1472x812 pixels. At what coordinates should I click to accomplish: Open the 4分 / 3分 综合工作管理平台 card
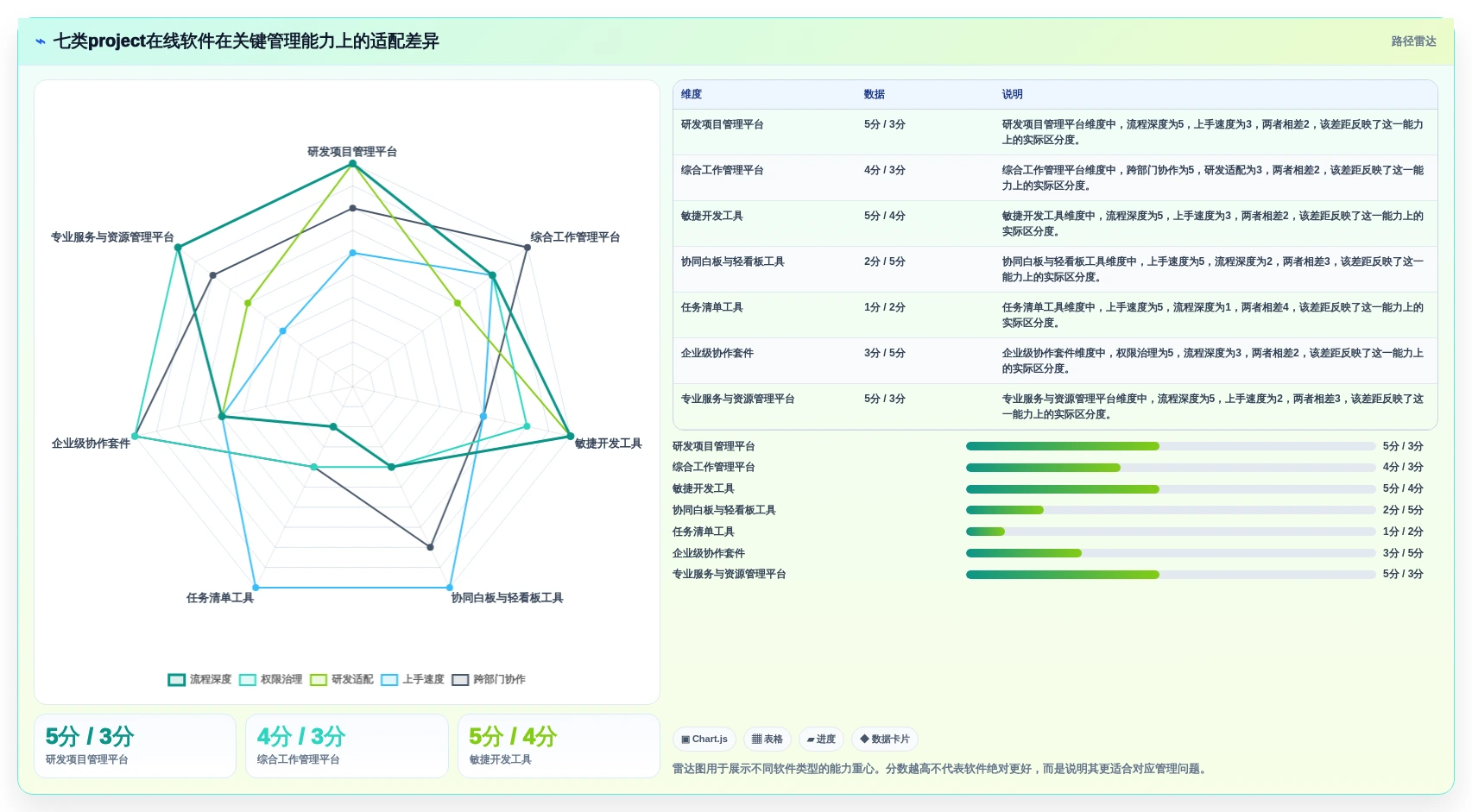point(347,746)
